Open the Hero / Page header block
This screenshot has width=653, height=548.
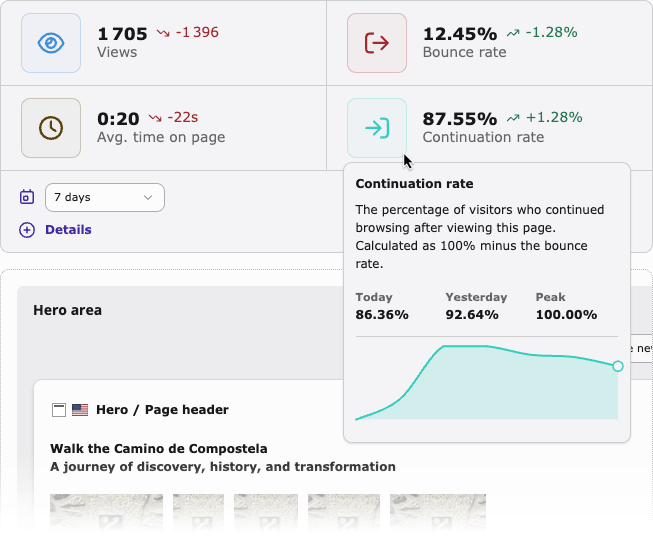pyautogui.click(x=162, y=410)
